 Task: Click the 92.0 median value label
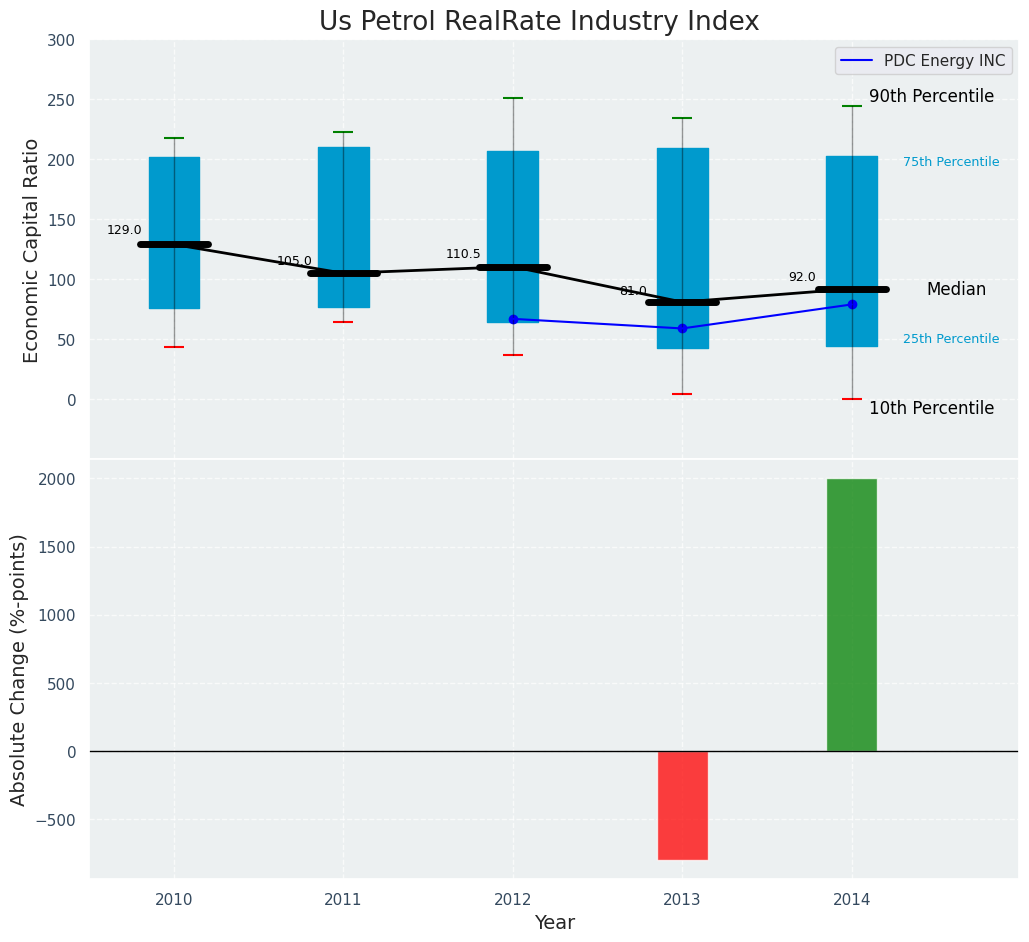tap(802, 277)
